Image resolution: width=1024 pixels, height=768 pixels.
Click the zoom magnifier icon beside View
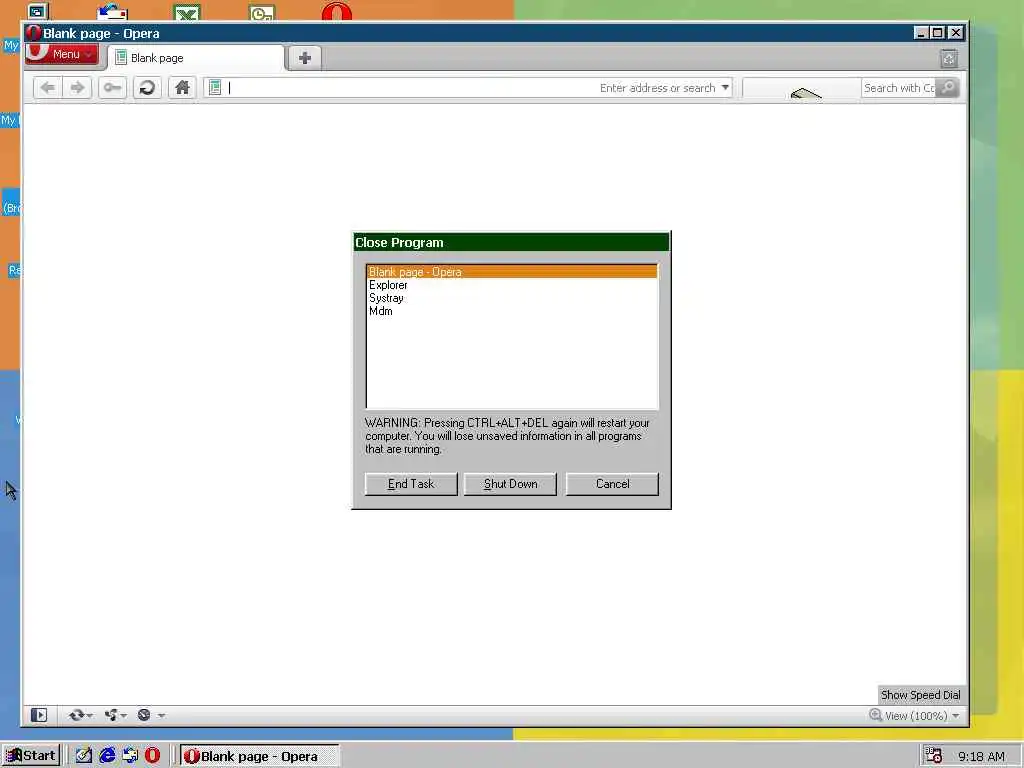pyautogui.click(x=876, y=715)
